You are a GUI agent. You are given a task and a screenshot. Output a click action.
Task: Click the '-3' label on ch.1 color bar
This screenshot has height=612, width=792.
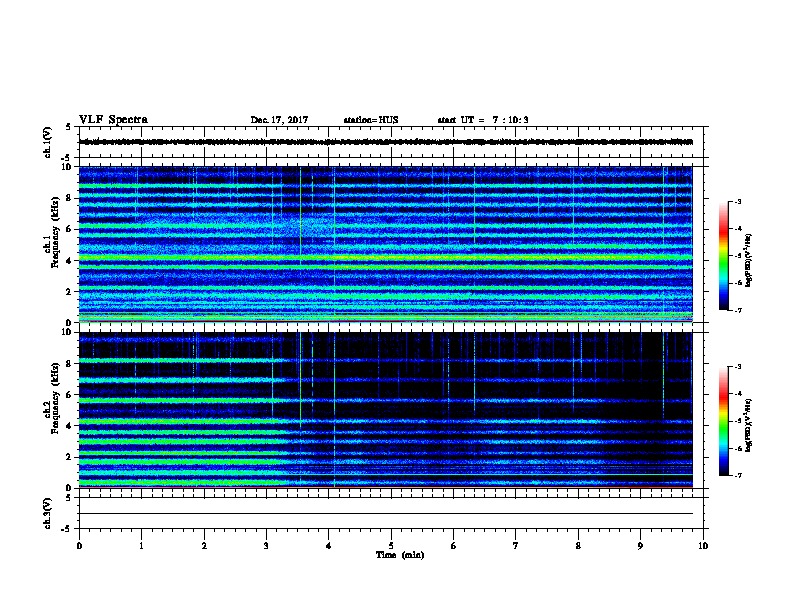tap(737, 201)
